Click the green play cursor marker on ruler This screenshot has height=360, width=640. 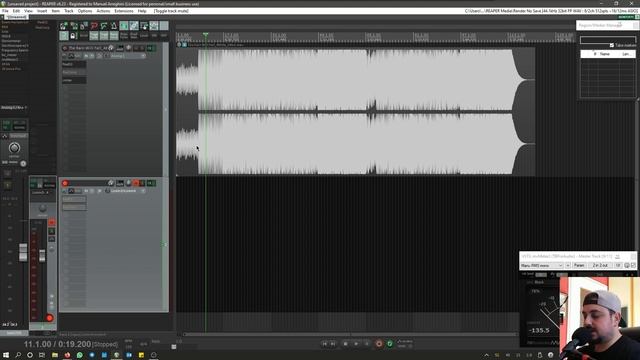[x=206, y=35]
